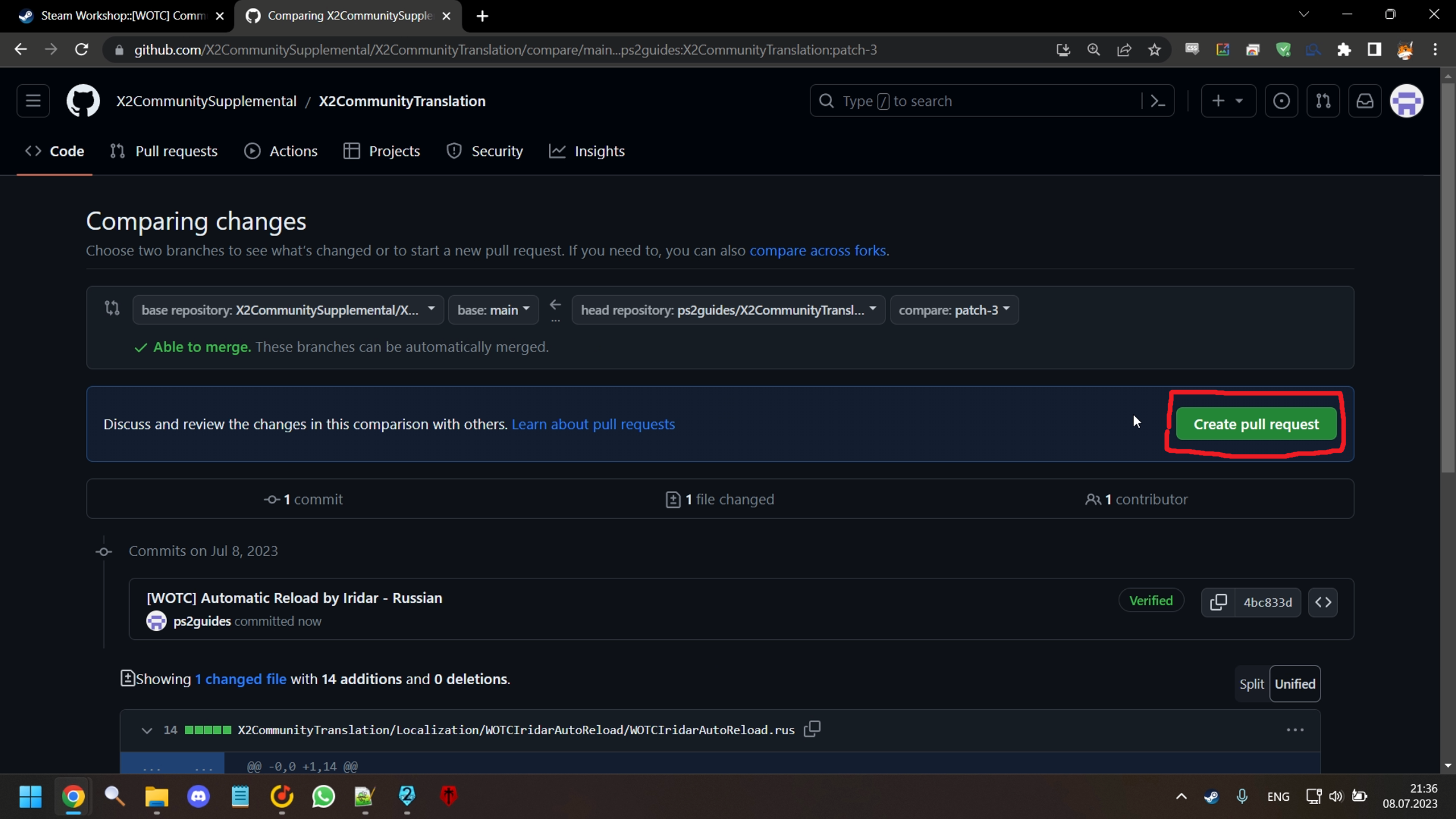Open the hamburger navigation menu
This screenshot has height=819, width=1456.
33,101
